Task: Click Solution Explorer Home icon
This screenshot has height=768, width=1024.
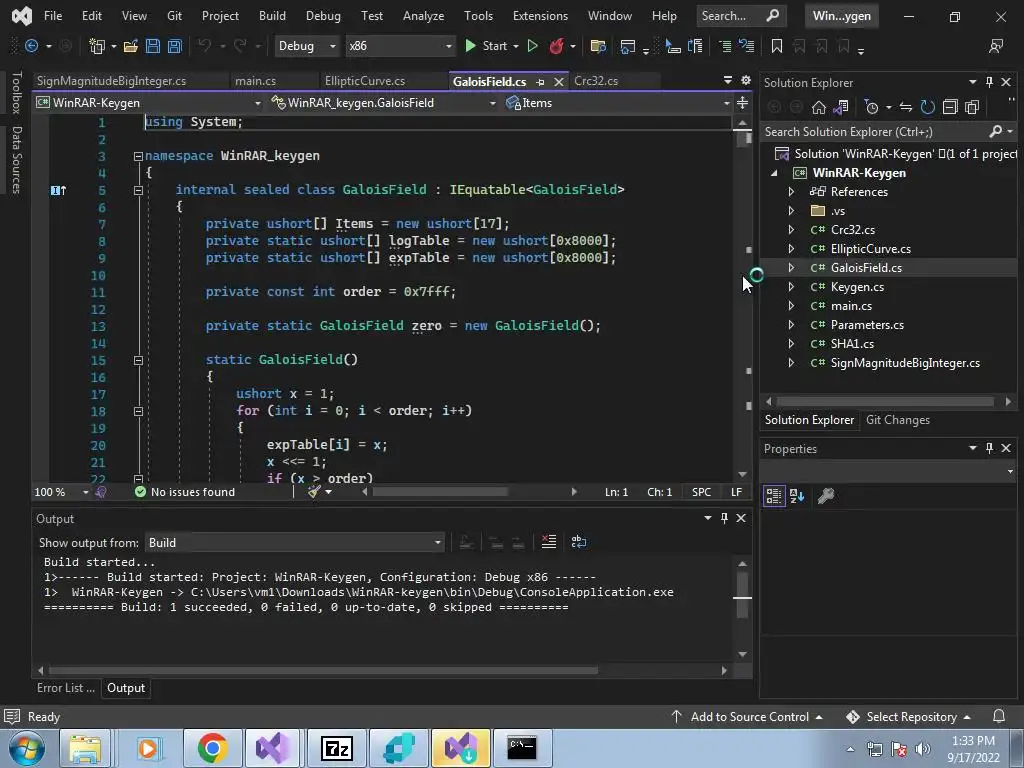Action: coord(818,107)
